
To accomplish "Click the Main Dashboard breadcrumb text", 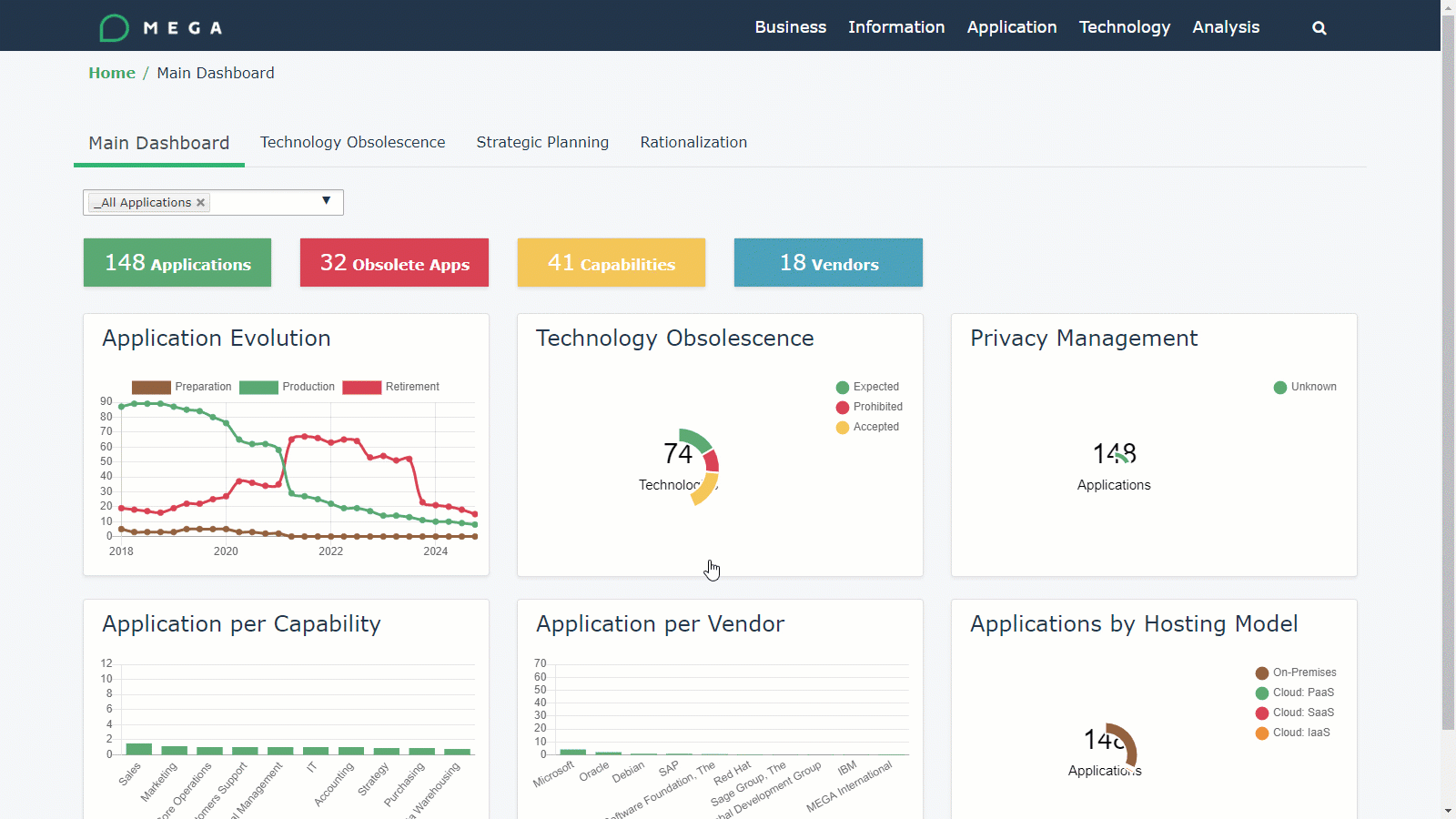I will click(216, 73).
